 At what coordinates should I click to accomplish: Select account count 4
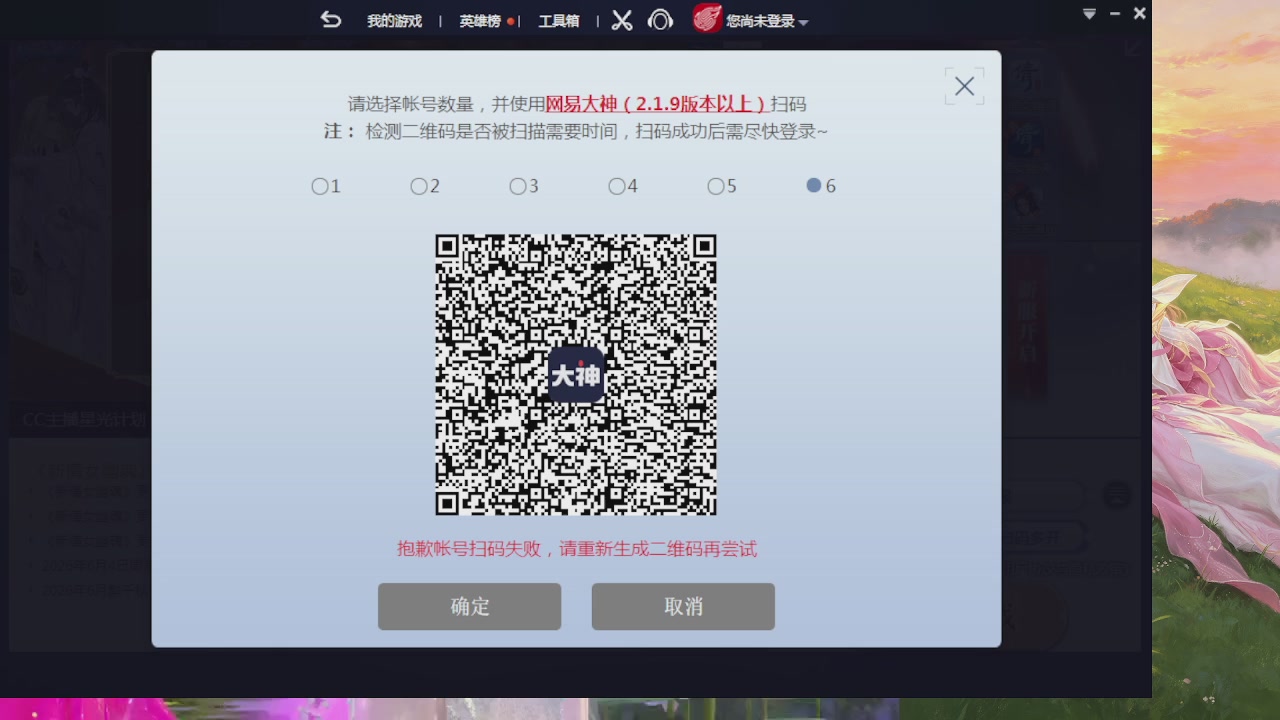623,186
